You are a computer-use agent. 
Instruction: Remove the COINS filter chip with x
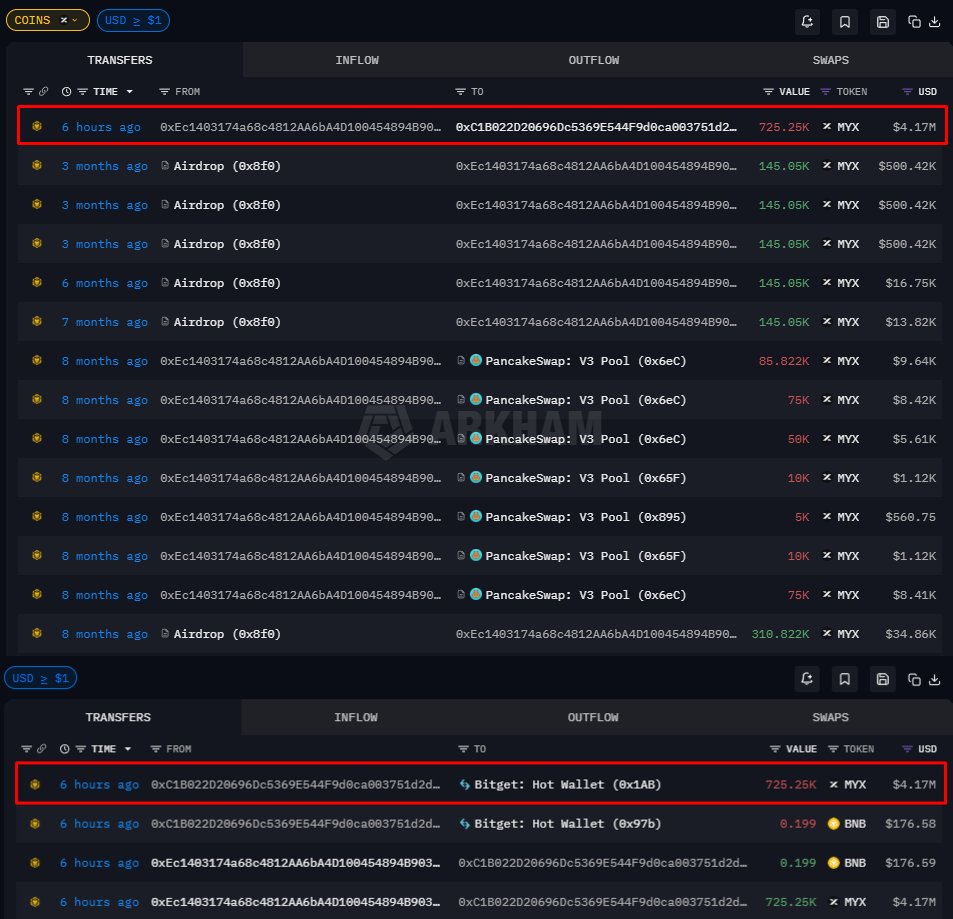(64, 20)
